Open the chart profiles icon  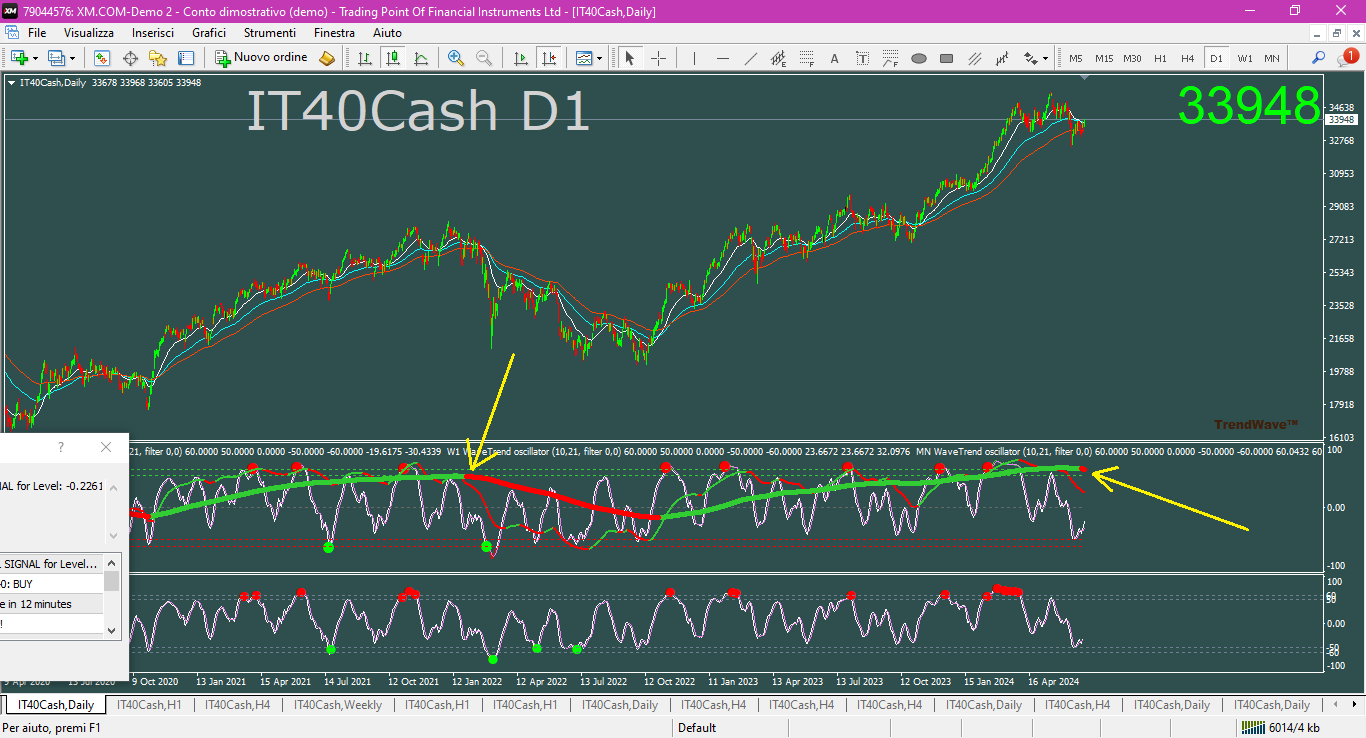[56, 58]
